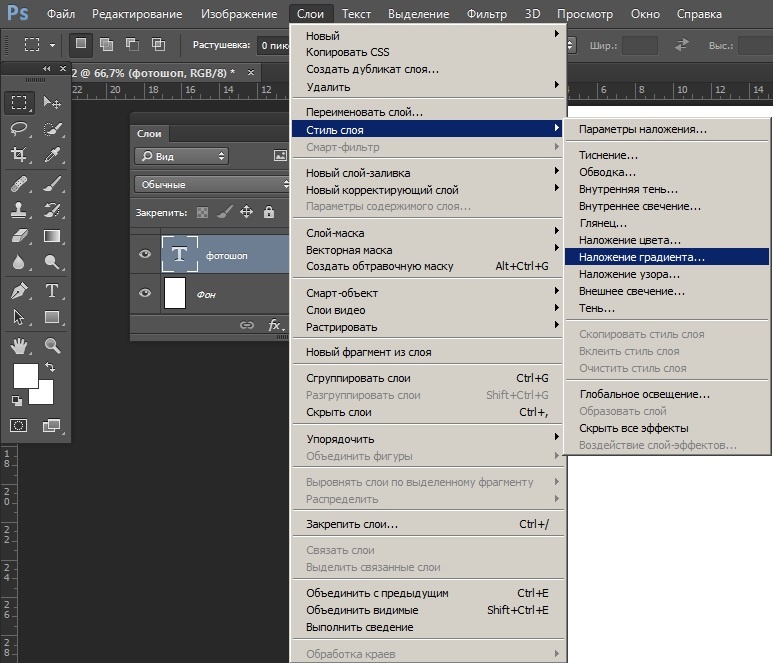Toggle visibility of the Фон layer
Viewport: 773px width, 663px height.
click(x=146, y=293)
